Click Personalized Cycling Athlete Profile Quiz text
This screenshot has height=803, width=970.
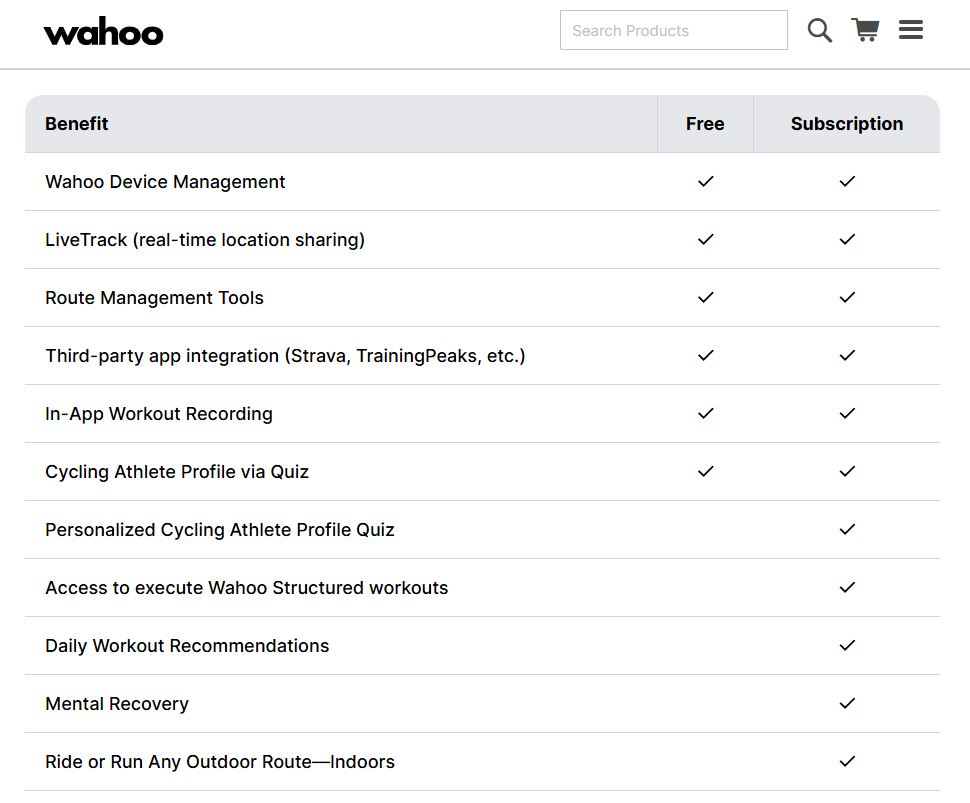point(220,530)
